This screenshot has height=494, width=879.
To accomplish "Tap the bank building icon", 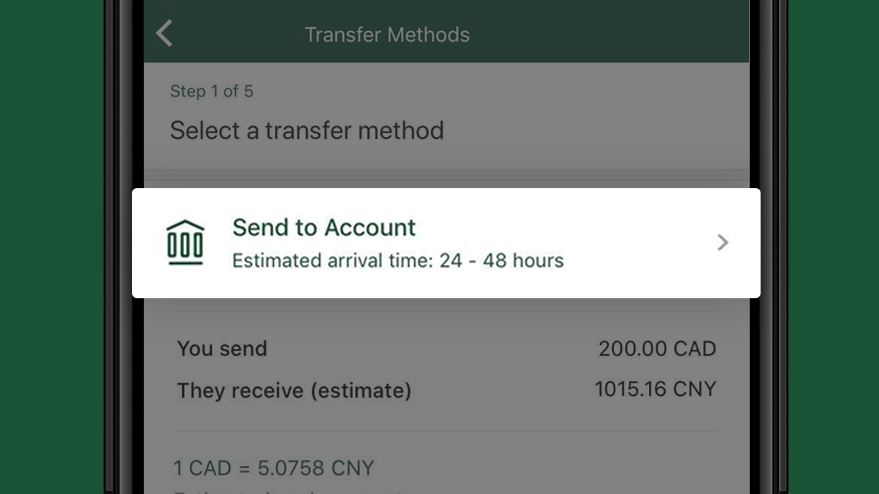I will (x=185, y=242).
